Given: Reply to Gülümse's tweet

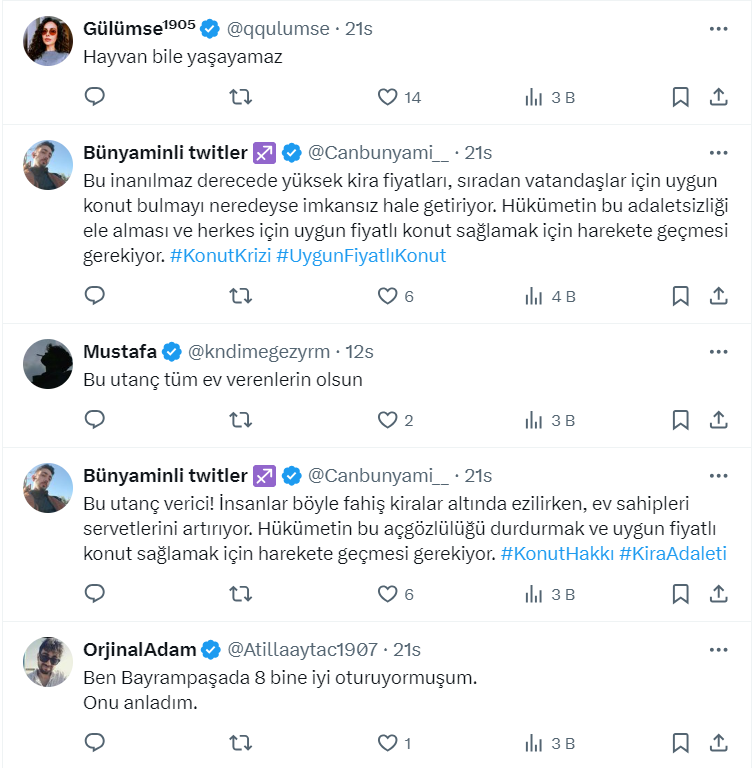Looking at the screenshot, I should tap(95, 97).
